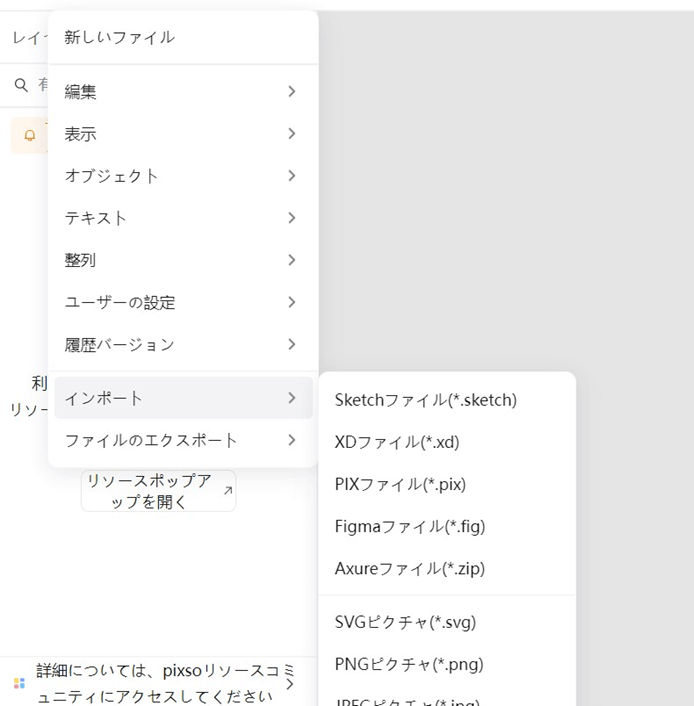Expand the chevron next to テキスト
The image size is (694, 706).
[x=292, y=218]
